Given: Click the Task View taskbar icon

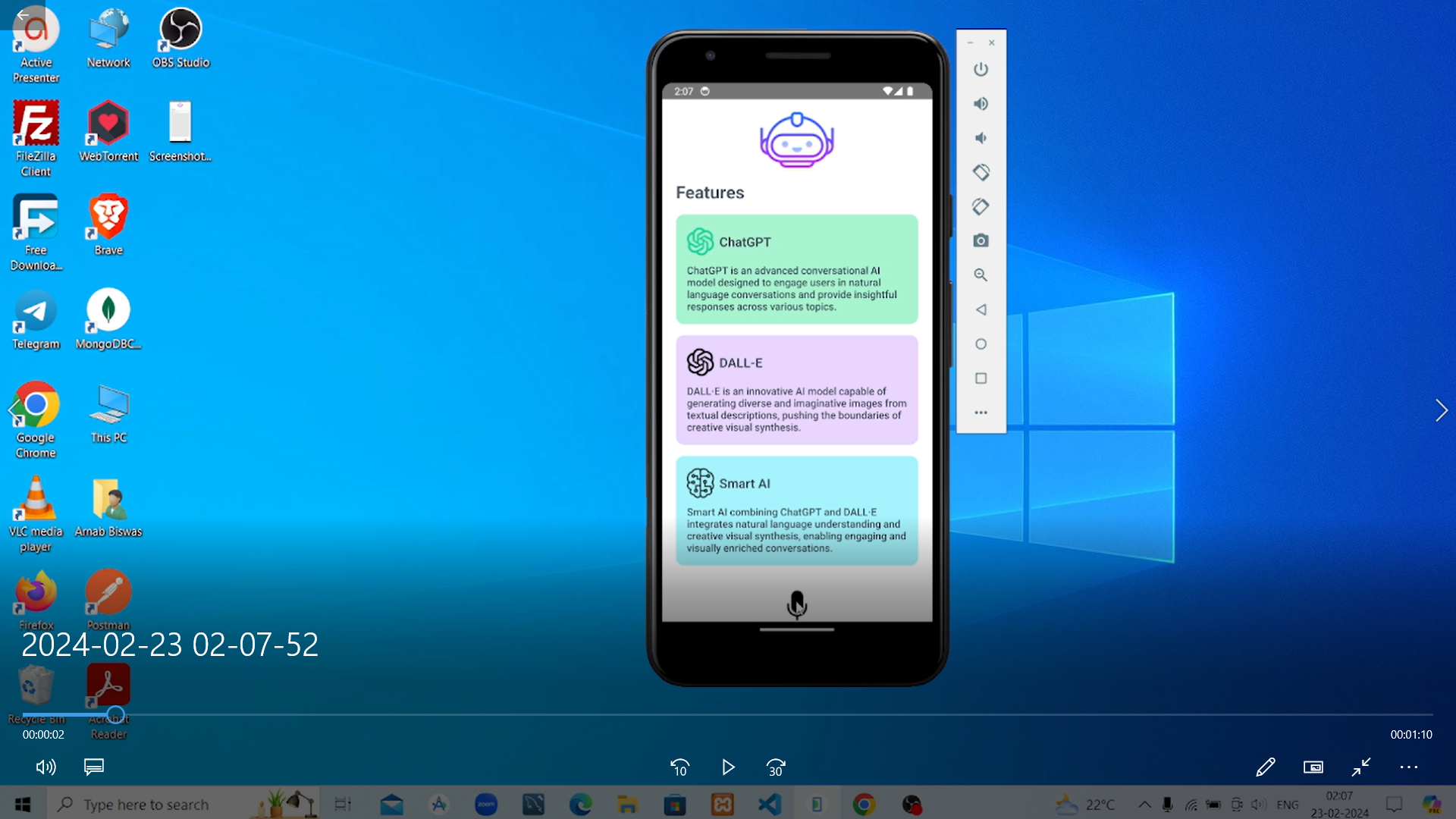Looking at the screenshot, I should point(343,804).
